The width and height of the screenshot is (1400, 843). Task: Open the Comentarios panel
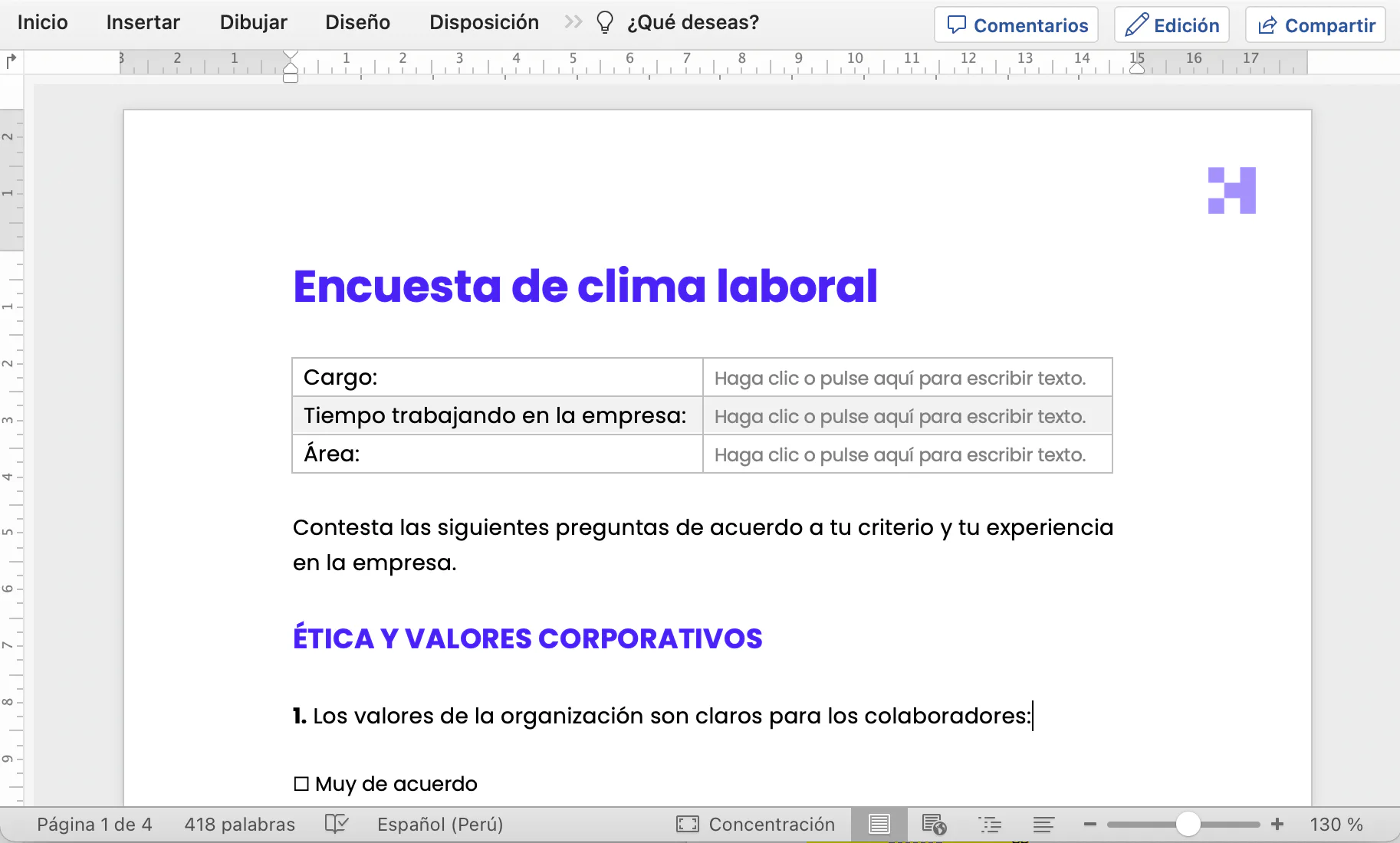pos(1015,24)
